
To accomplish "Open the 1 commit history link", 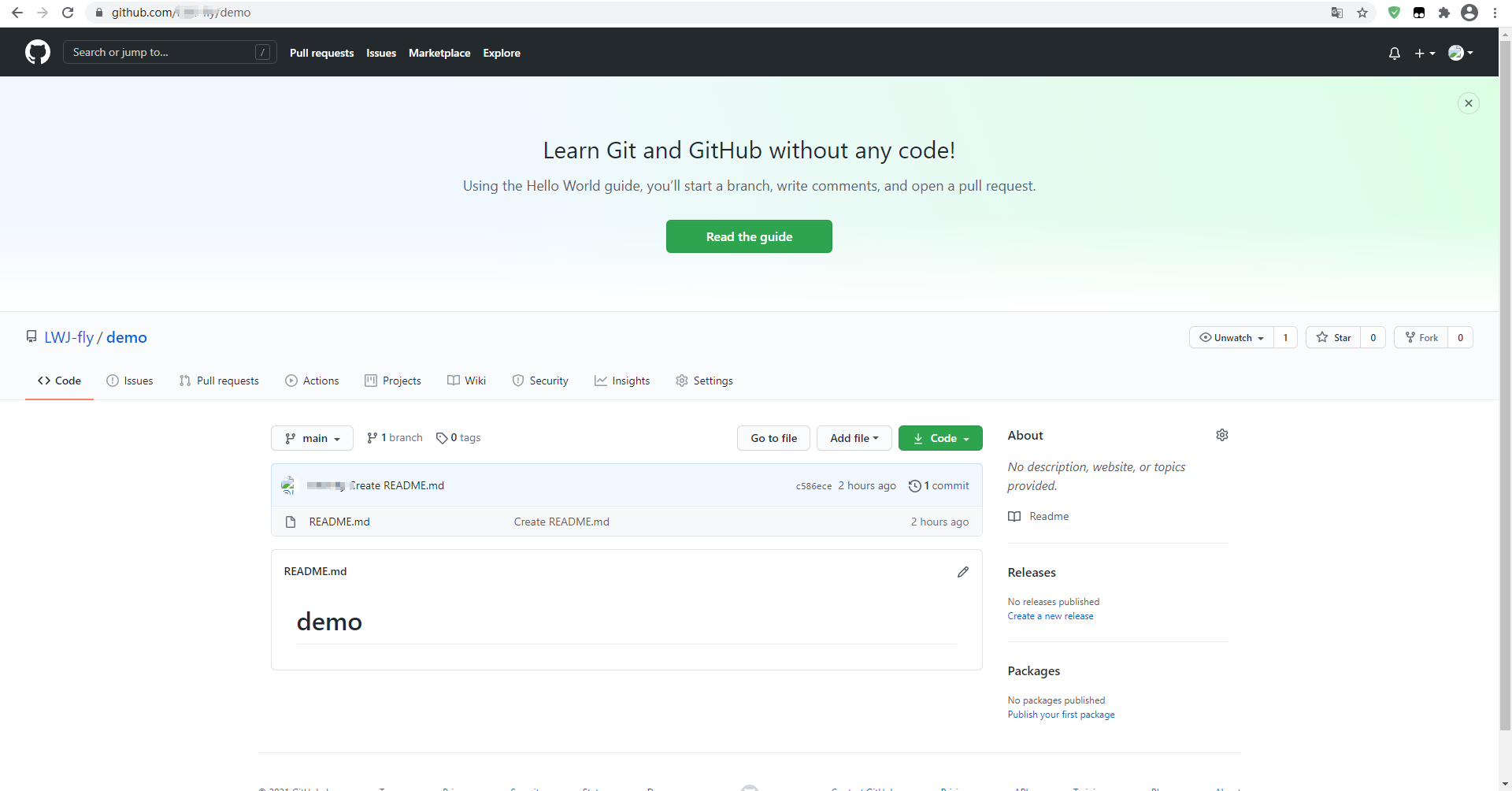I will [x=939, y=486].
